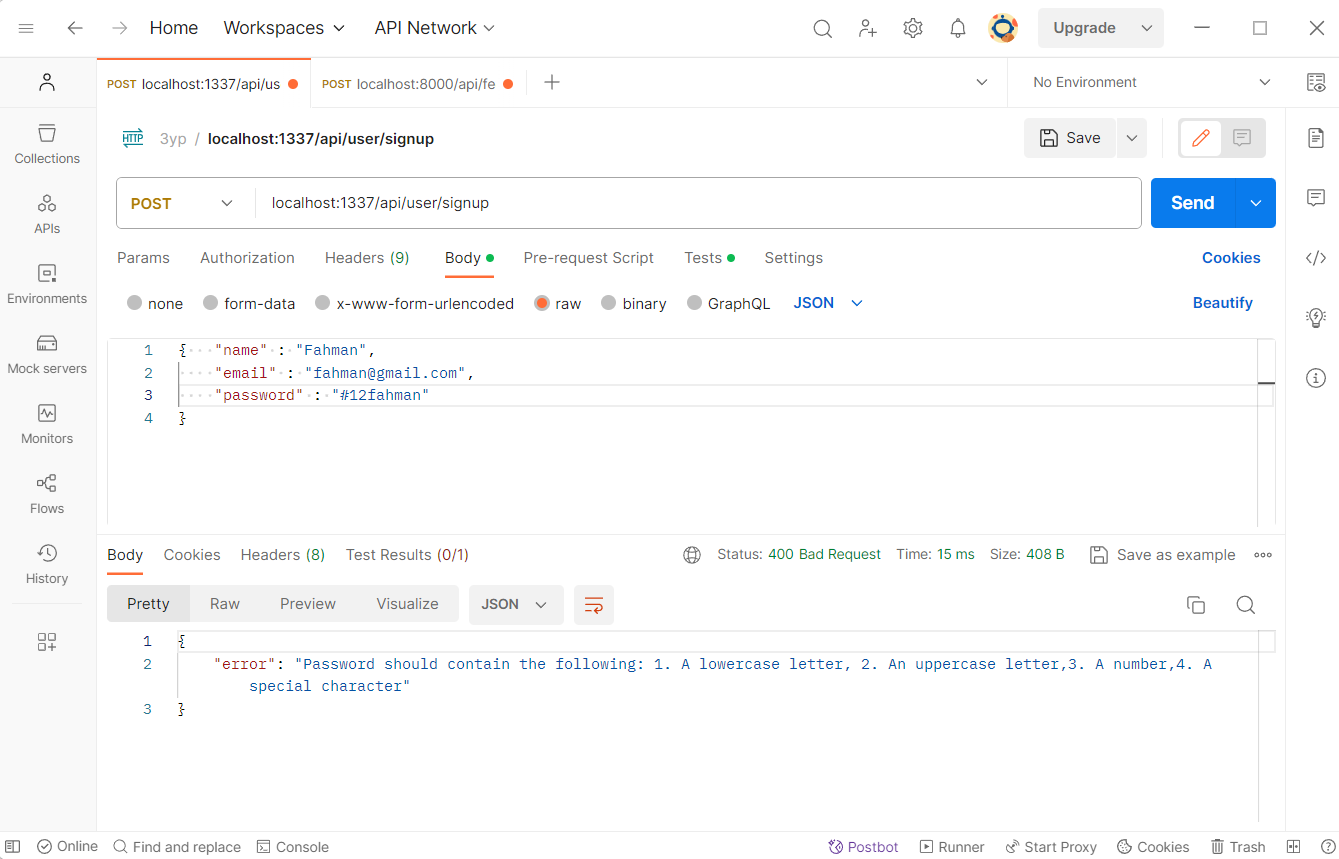Open the Save options dropdown arrow
This screenshot has width=1339, height=859.
(1132, 138)
